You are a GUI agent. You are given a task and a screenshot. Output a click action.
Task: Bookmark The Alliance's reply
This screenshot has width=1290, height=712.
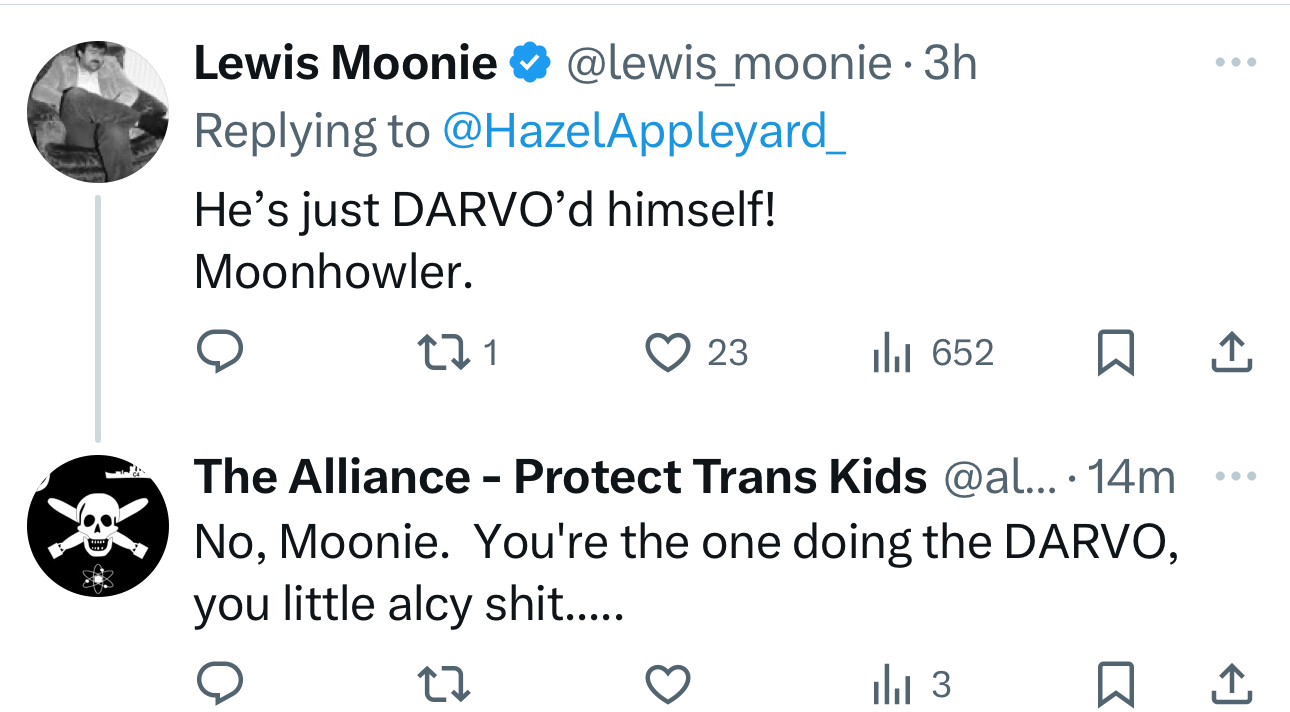pos(1116,685)
